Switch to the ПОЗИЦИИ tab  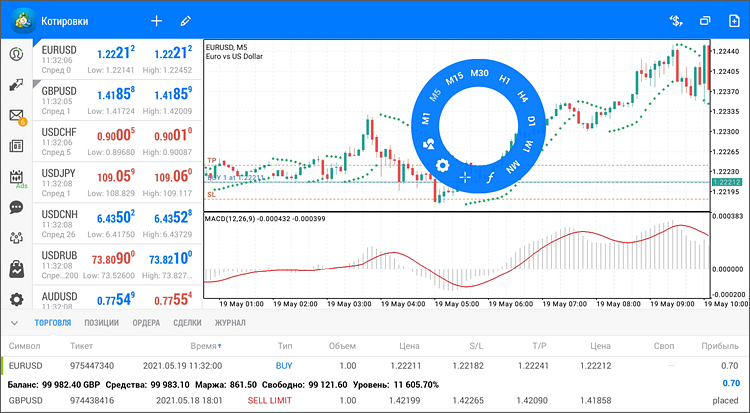(x=101, y=323)
